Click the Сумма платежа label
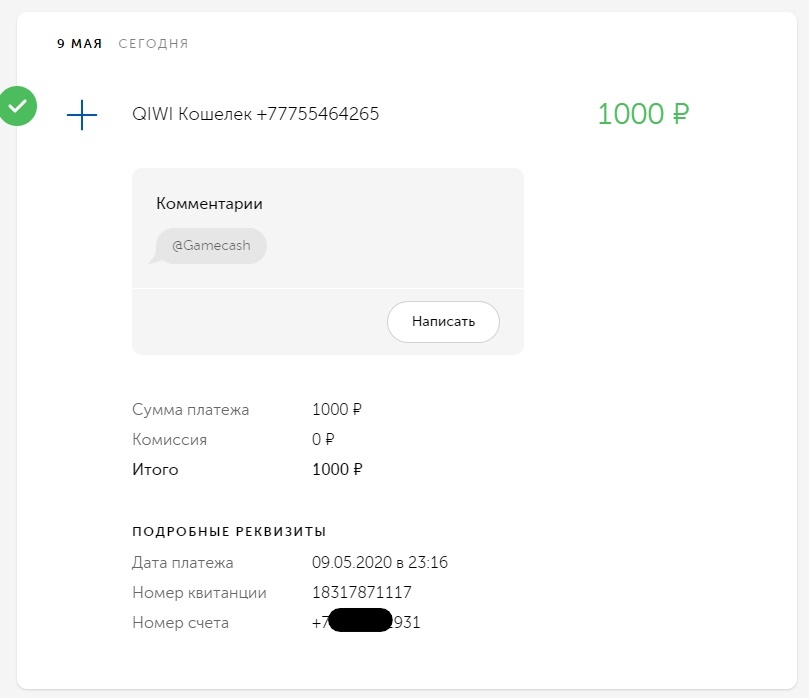The width and height of the screenshot is (809, 698). click(x=190, y=409)
